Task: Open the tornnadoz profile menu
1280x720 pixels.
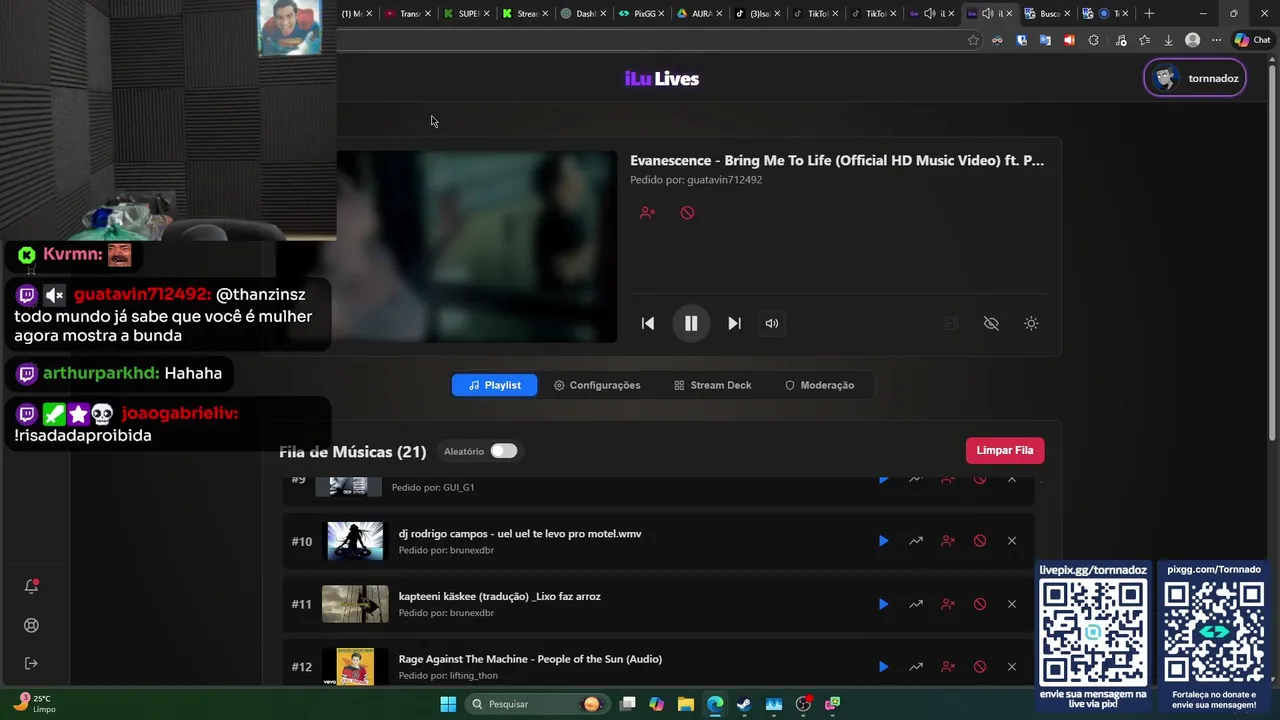Action: (1195, 78)
